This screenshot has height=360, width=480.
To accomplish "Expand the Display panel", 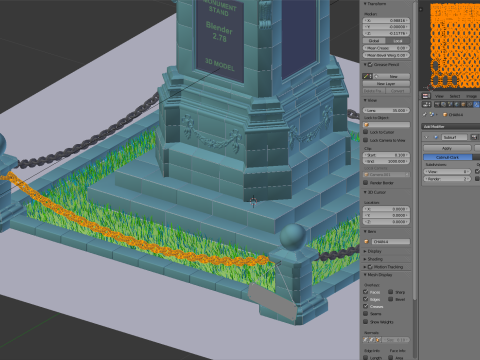I will 365,251.
